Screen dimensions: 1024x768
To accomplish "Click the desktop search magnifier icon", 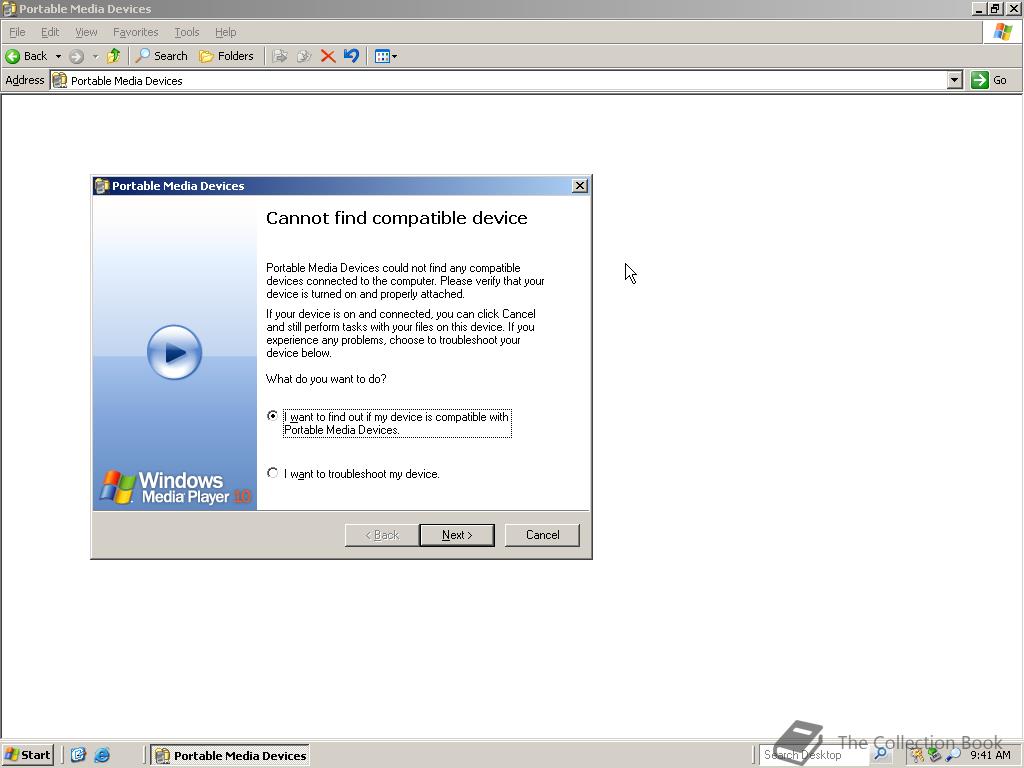I will coord(880,754).
